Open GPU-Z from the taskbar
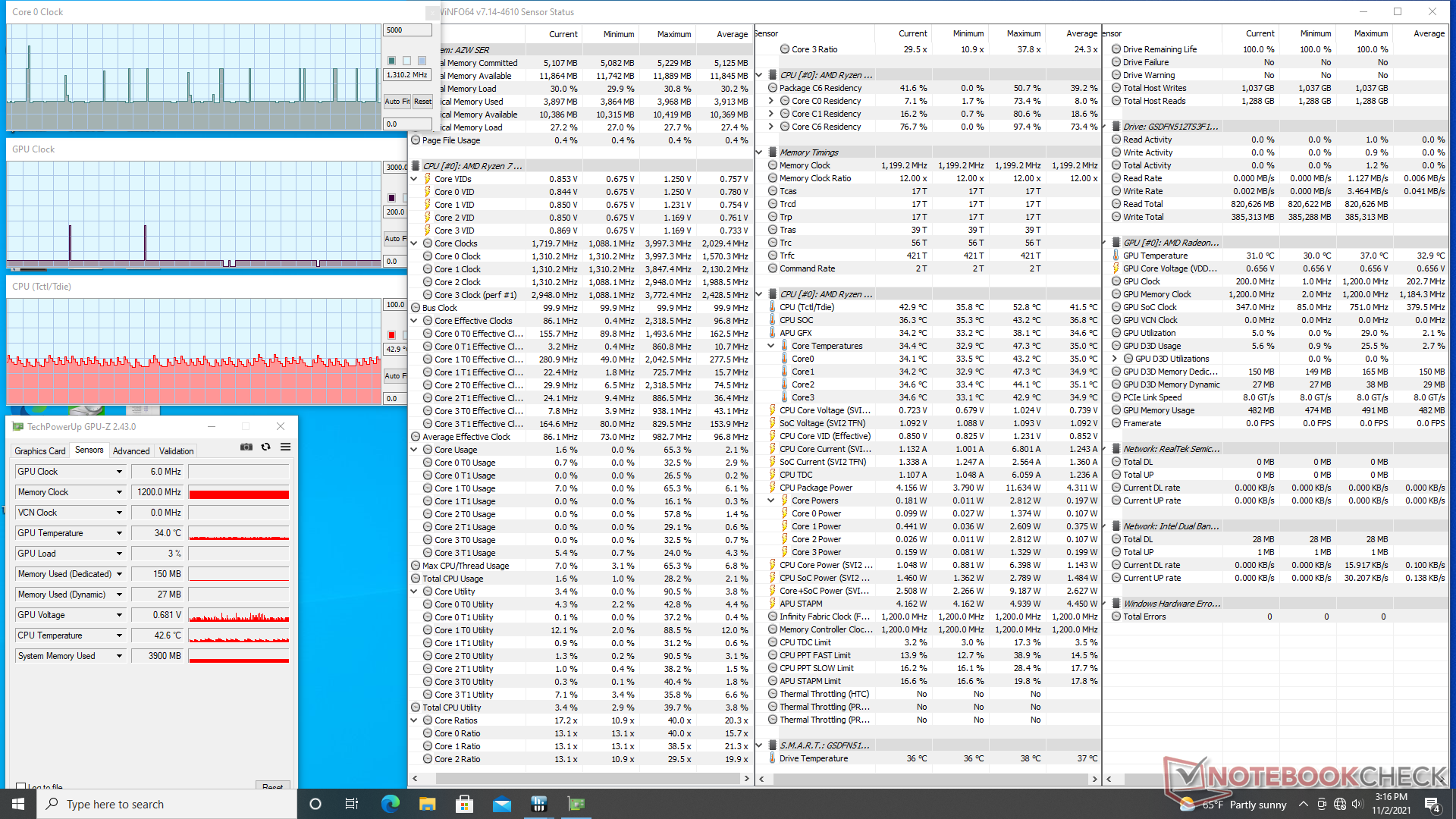 (576, 804)
